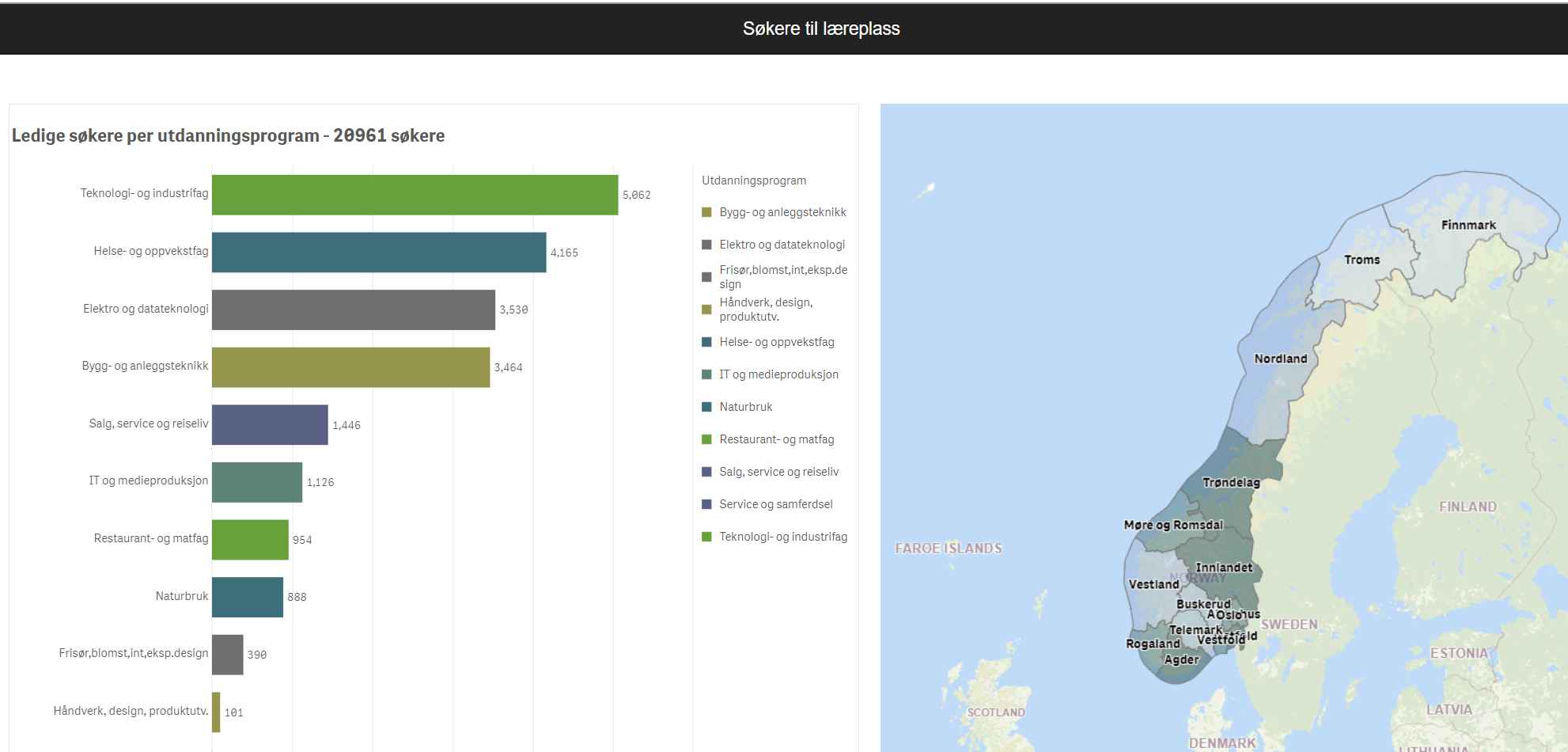Click the 5,062 value label

pos(637,195)
